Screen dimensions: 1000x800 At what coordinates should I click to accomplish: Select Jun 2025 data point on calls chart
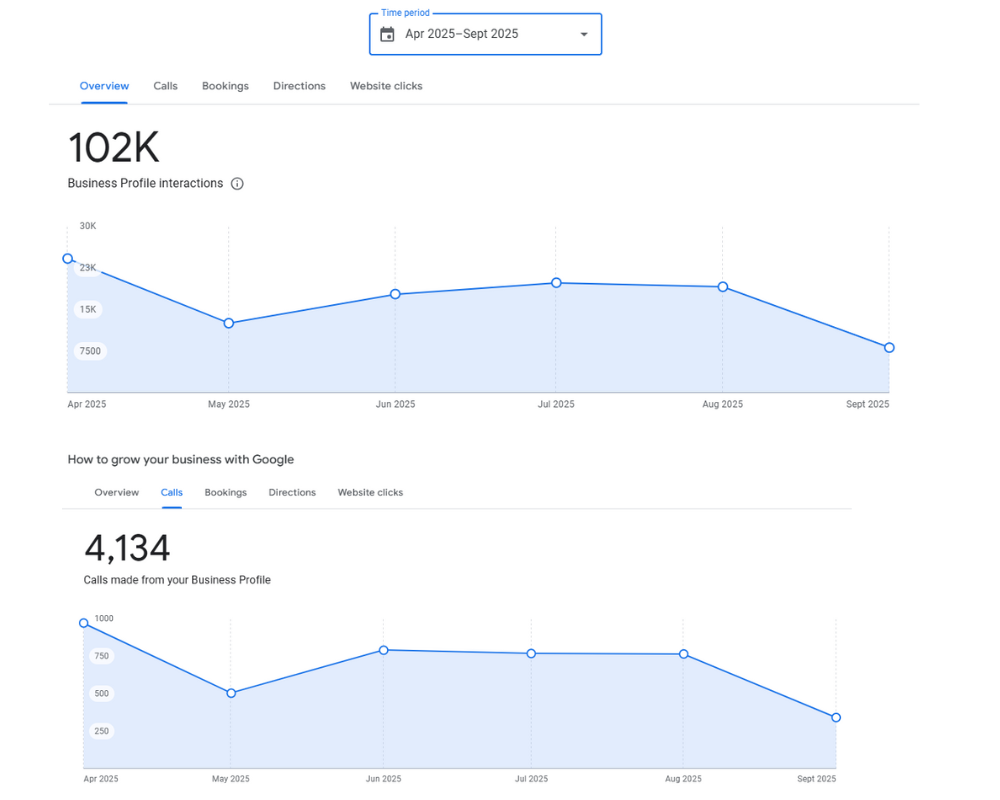tap(383, 650)
